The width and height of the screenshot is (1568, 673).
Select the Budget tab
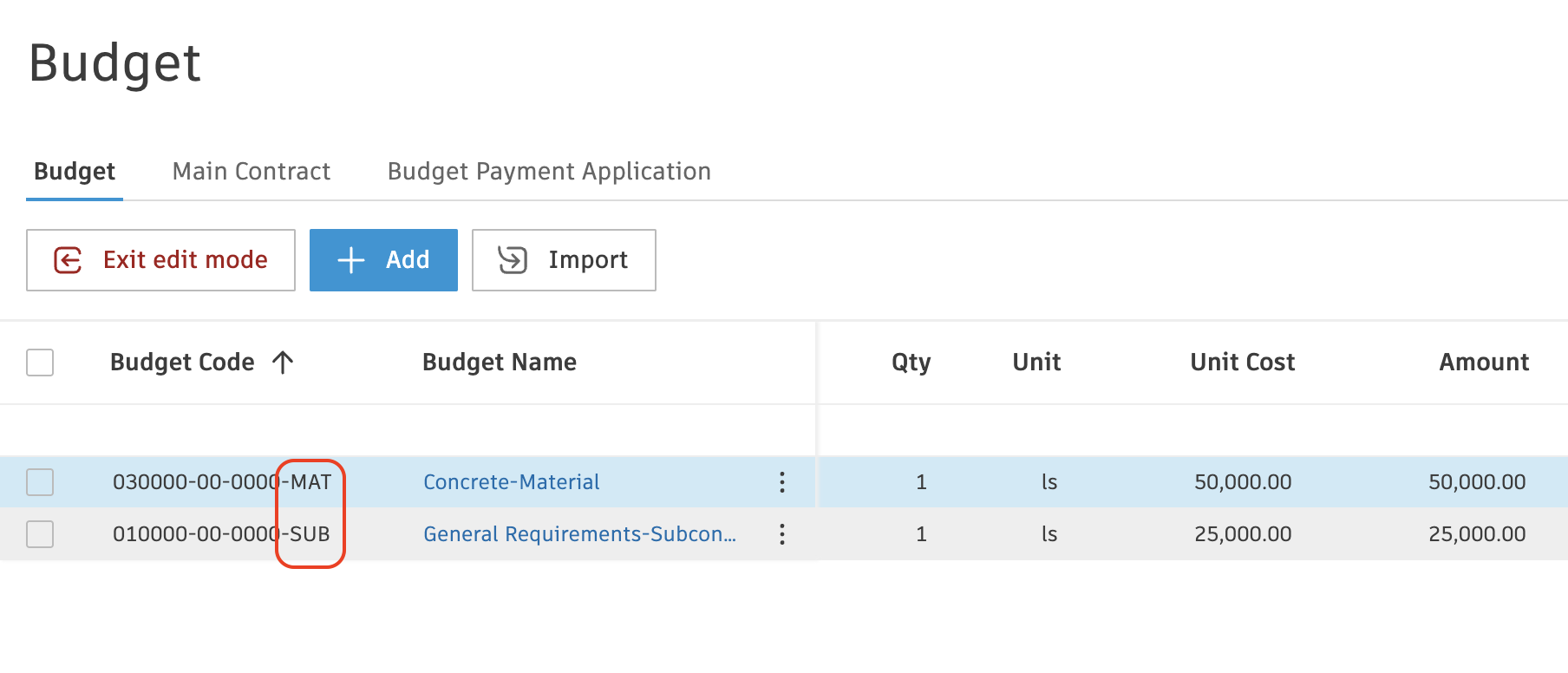(x=75, y=172)
